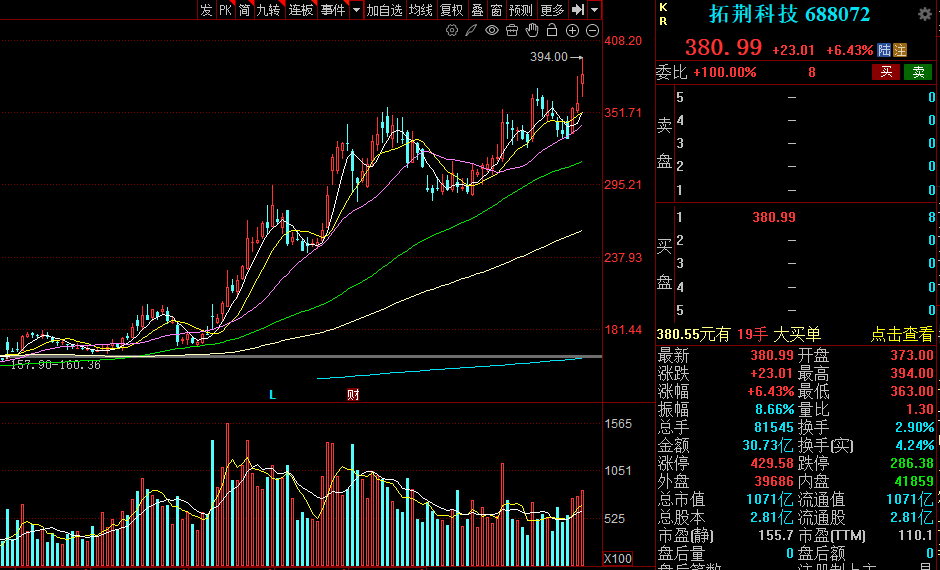Zoom out chart with minus icon
Screen dimensions: 940x570
(590, 30)
